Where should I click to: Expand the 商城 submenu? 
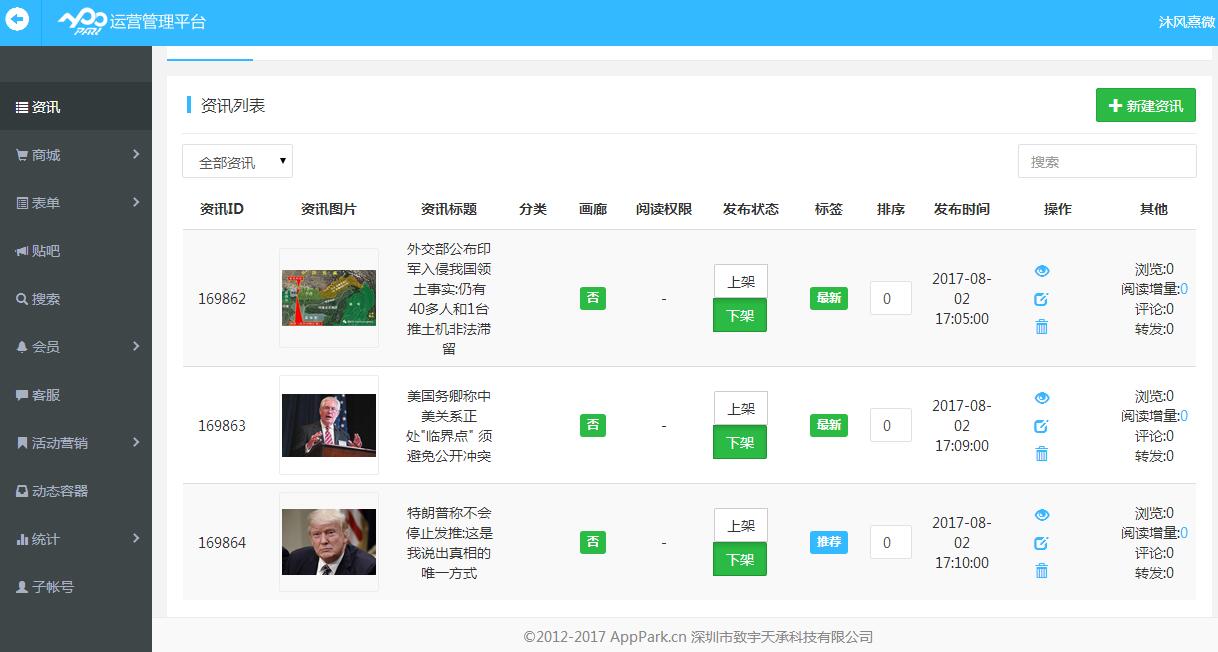[41, 155]
